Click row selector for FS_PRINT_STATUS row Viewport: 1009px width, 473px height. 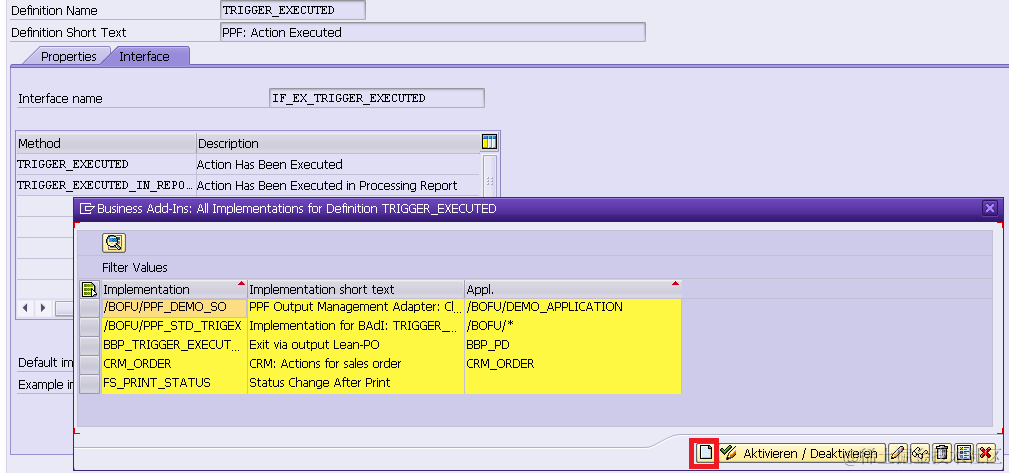[x=89, y=383]
